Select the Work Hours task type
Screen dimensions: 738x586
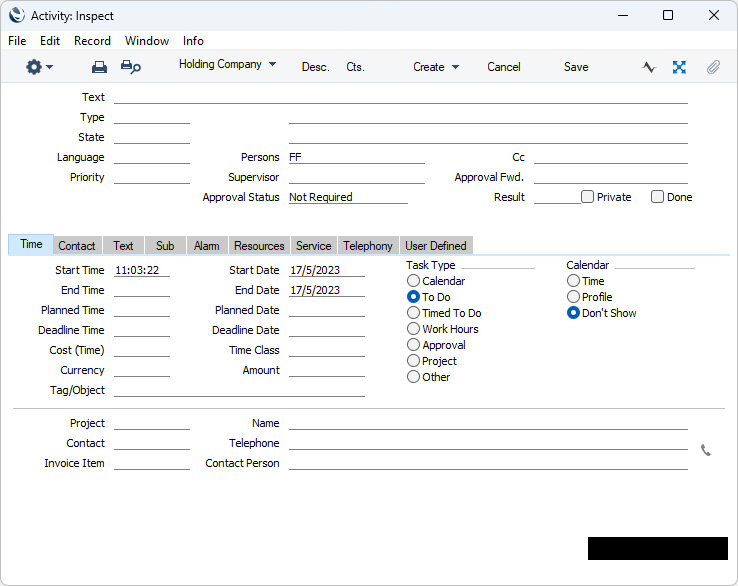point(413,329)
